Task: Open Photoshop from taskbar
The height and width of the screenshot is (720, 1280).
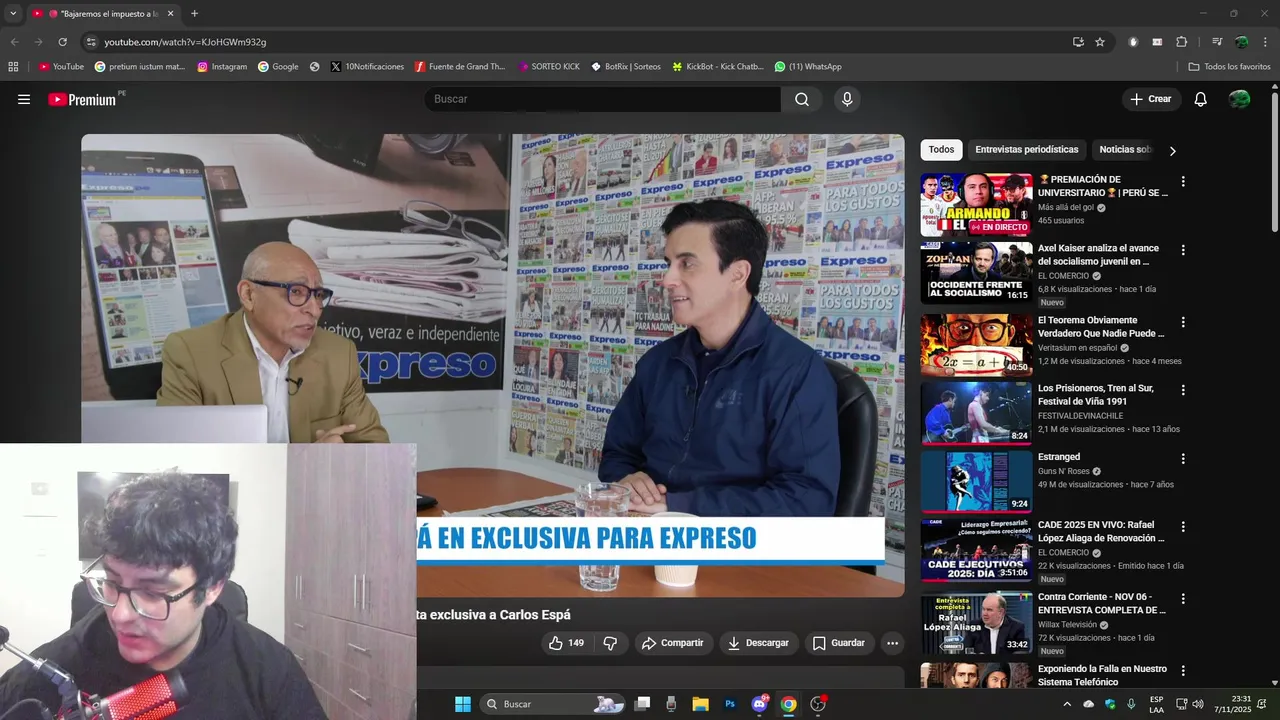Action: tap(730, 704)
